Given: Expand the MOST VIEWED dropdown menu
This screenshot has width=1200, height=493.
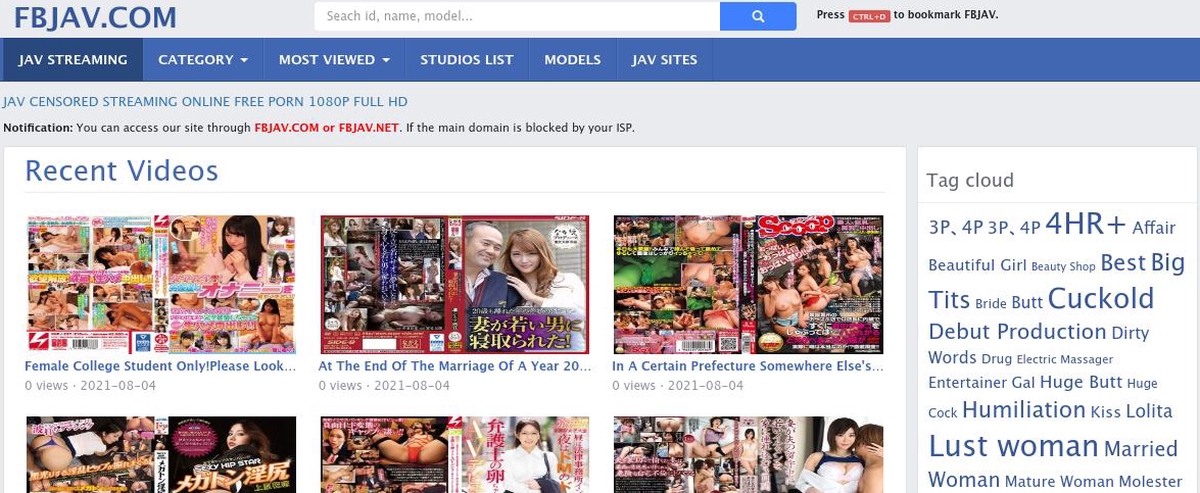Looking at the screenshot, I should [334, 60].
